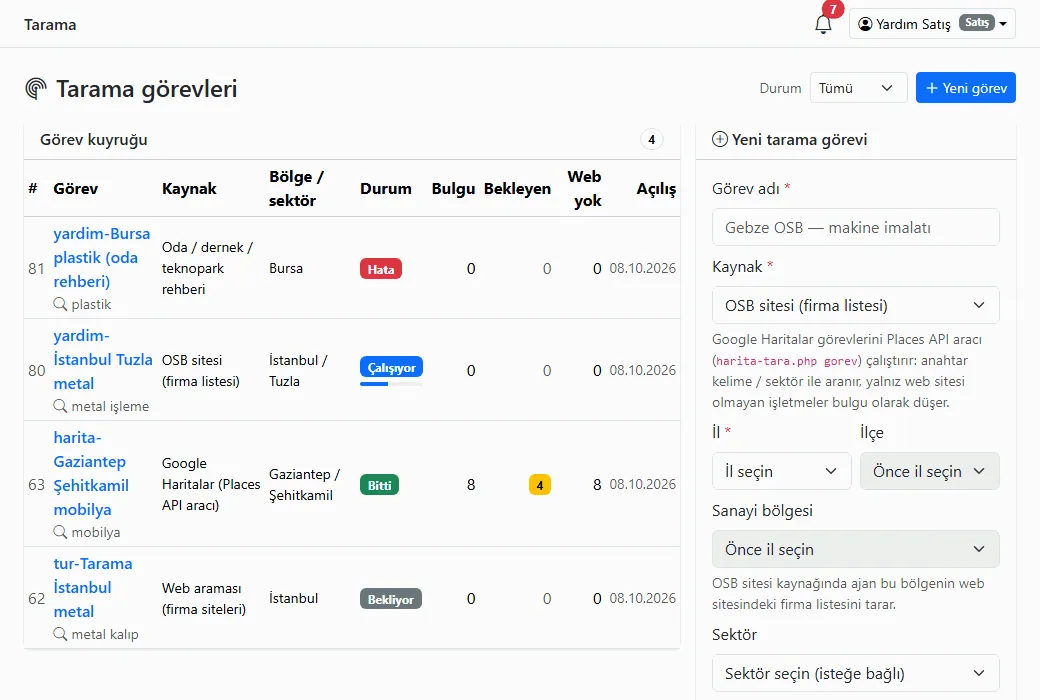Screen dimensions: 1040x700
Task: Open the yardim-İstanbul Tuzla metal task
Action: (103, 360)
